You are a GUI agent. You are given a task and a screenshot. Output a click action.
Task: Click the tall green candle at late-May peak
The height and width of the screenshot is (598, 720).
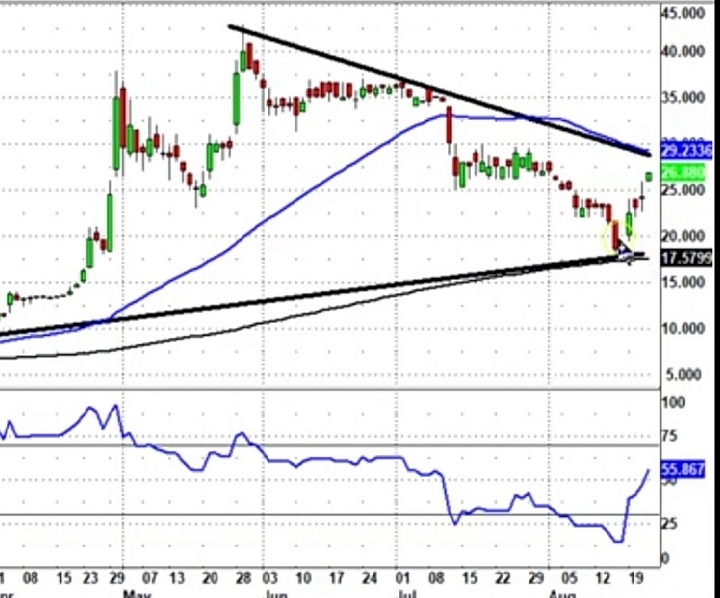[237, 99]
